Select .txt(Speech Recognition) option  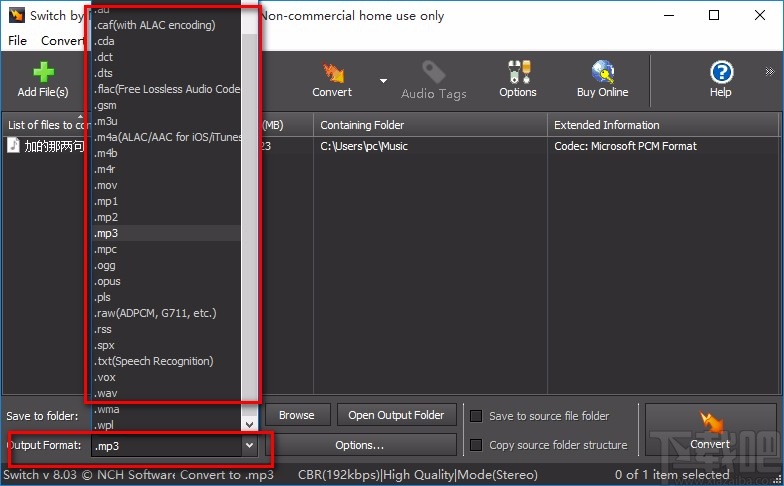166,361
